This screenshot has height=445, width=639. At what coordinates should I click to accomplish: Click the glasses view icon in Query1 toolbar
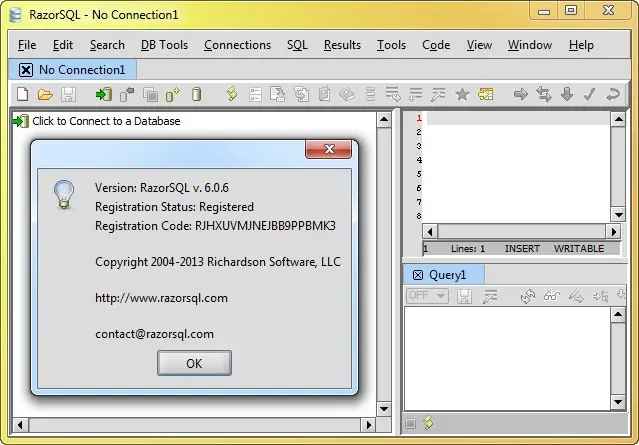(551, 296)
